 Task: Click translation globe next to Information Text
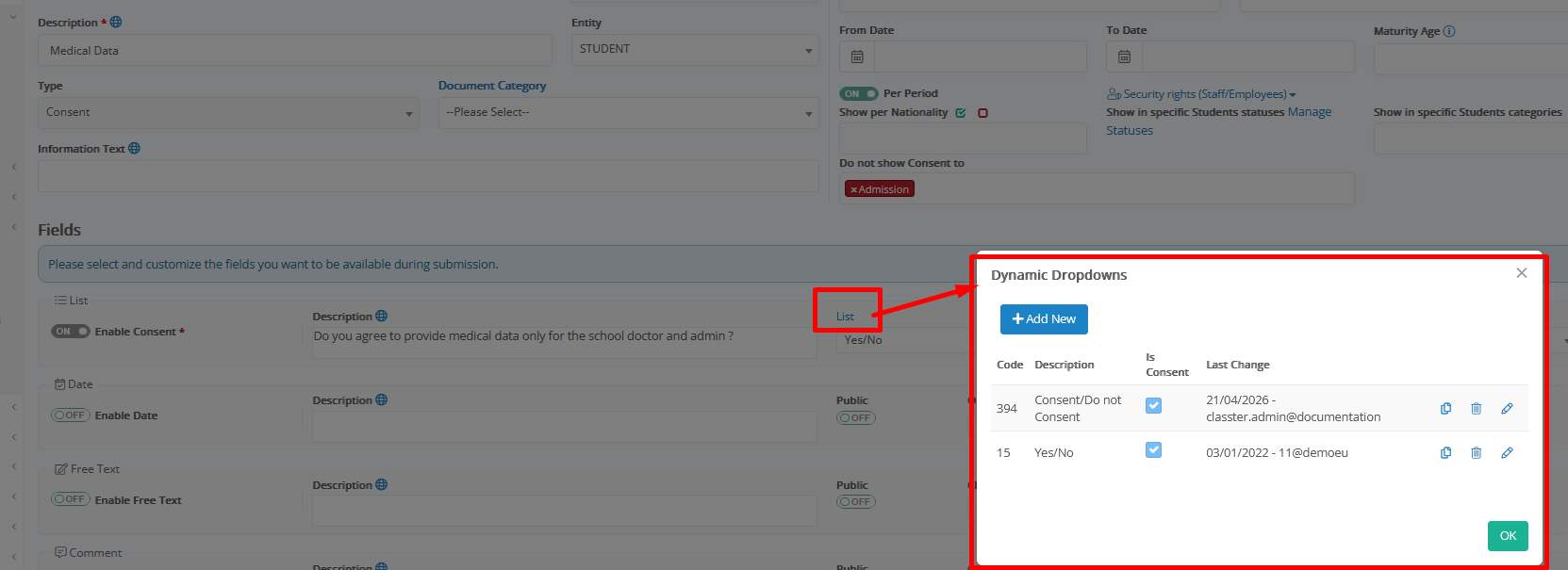(x=134, y=148)
